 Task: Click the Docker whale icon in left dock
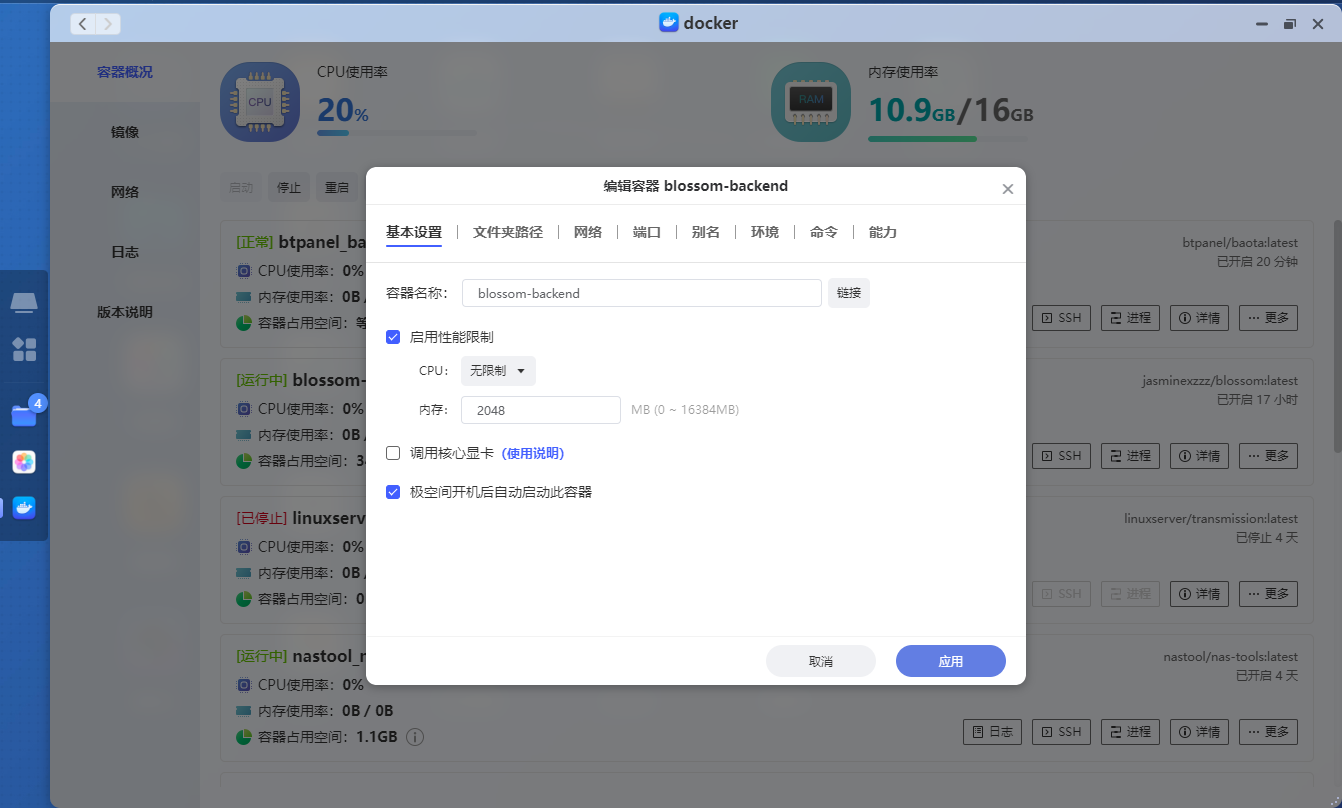(x=24, y=508)
